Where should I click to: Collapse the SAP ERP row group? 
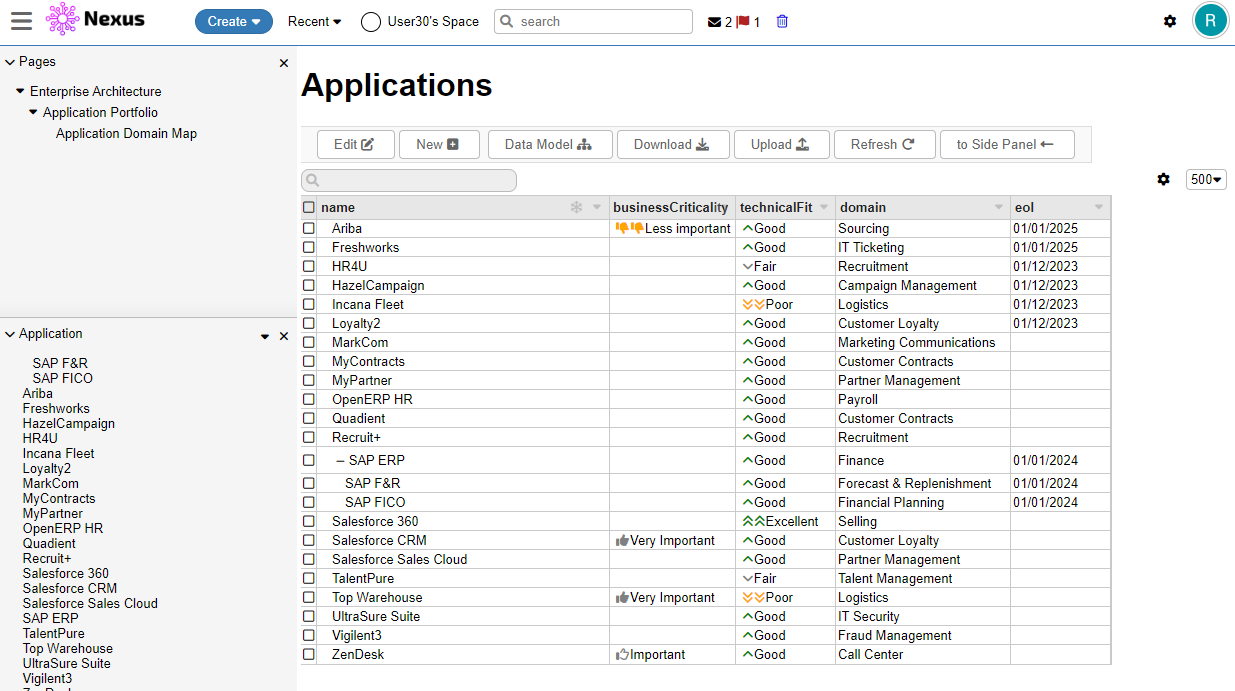(x=340, y=461)
